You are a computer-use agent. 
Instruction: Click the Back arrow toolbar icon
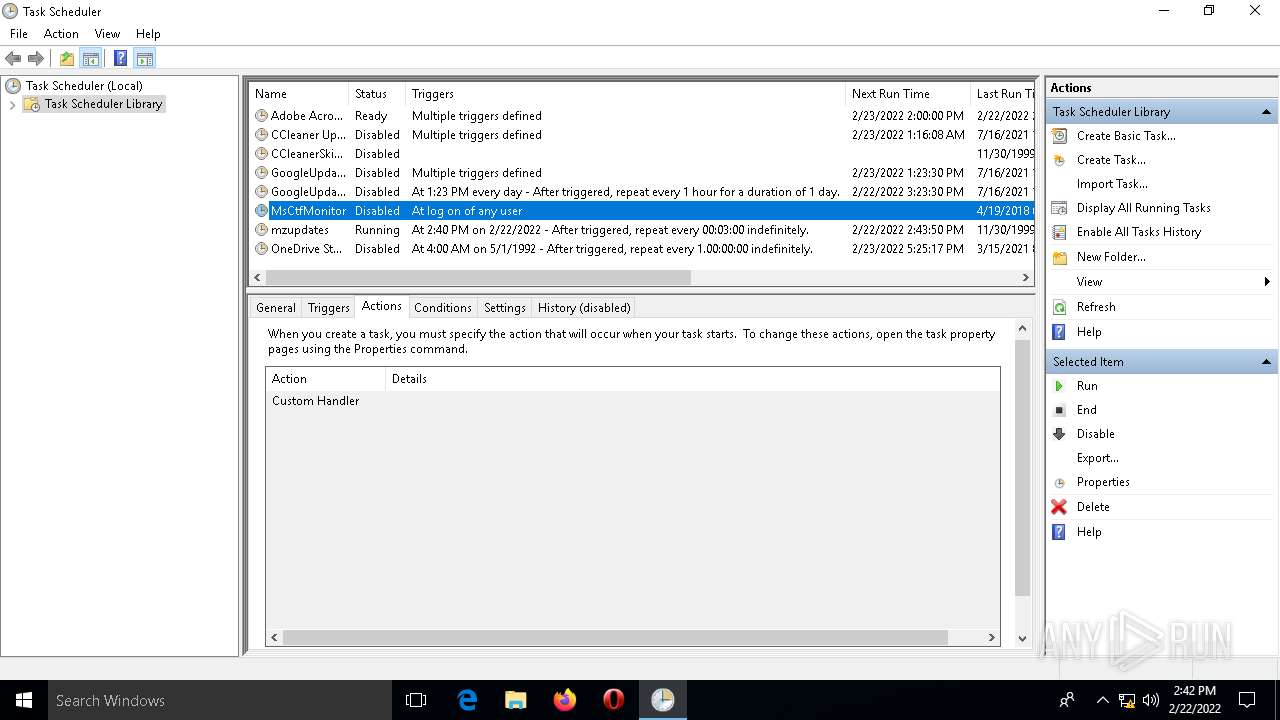(13, 59)
